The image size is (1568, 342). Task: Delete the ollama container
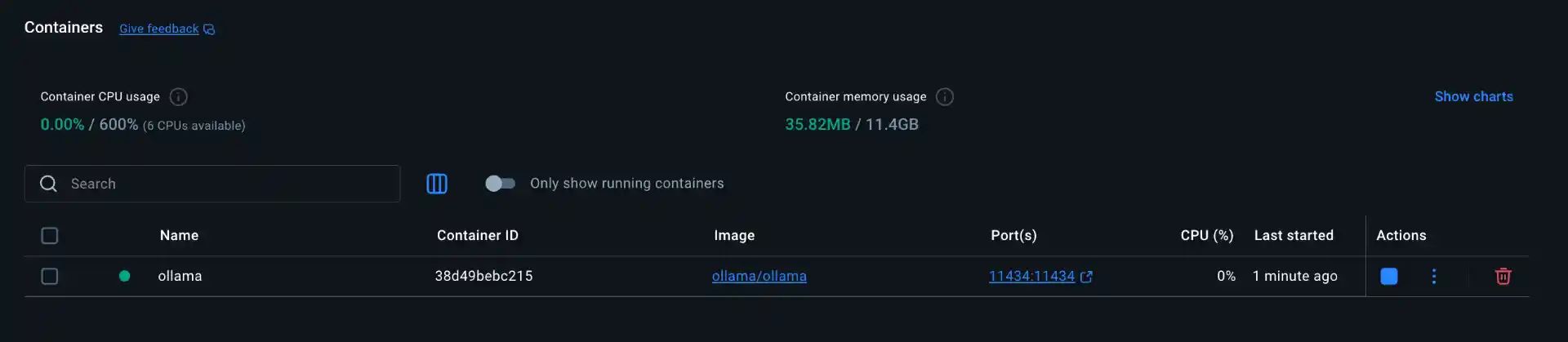click(x=1503, y=277)
